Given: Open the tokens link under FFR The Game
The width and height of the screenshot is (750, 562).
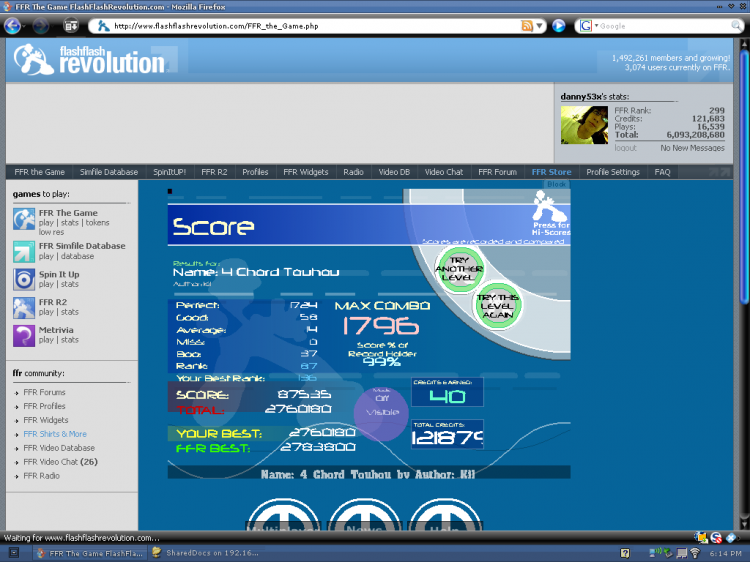Looking at the screenshot, I should pos(98,223).
